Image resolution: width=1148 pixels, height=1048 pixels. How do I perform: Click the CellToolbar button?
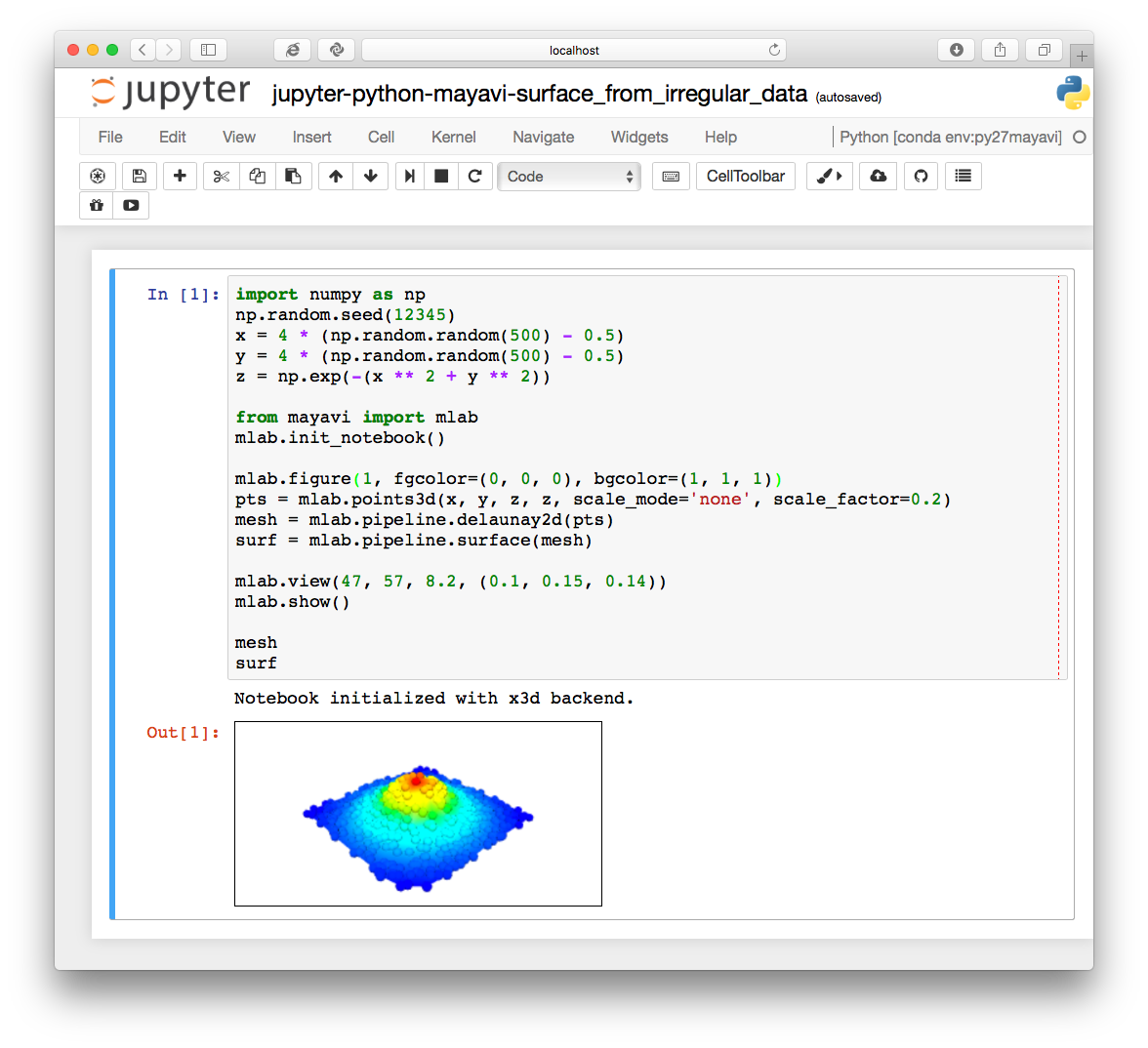tap(746, 177)
